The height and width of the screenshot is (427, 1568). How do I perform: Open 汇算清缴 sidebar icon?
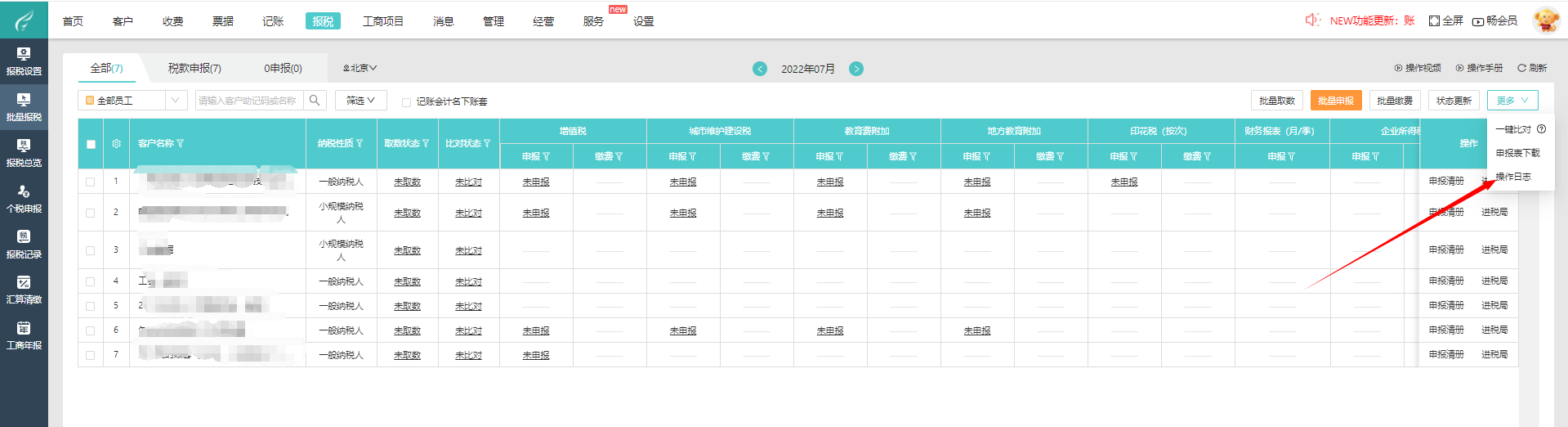(24, 290)
